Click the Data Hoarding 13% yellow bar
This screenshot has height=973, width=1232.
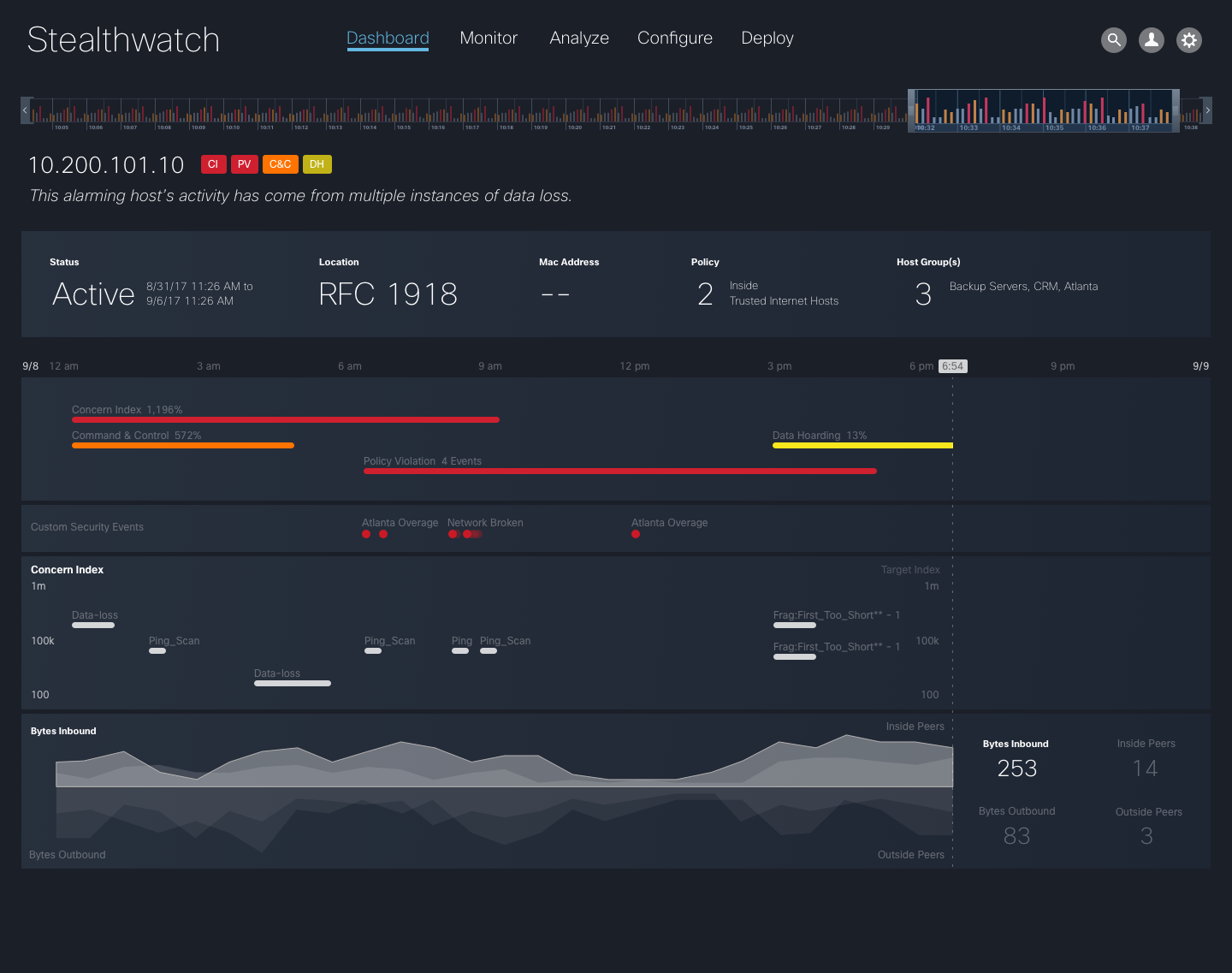pyautogui.click(x=862, y=445)
